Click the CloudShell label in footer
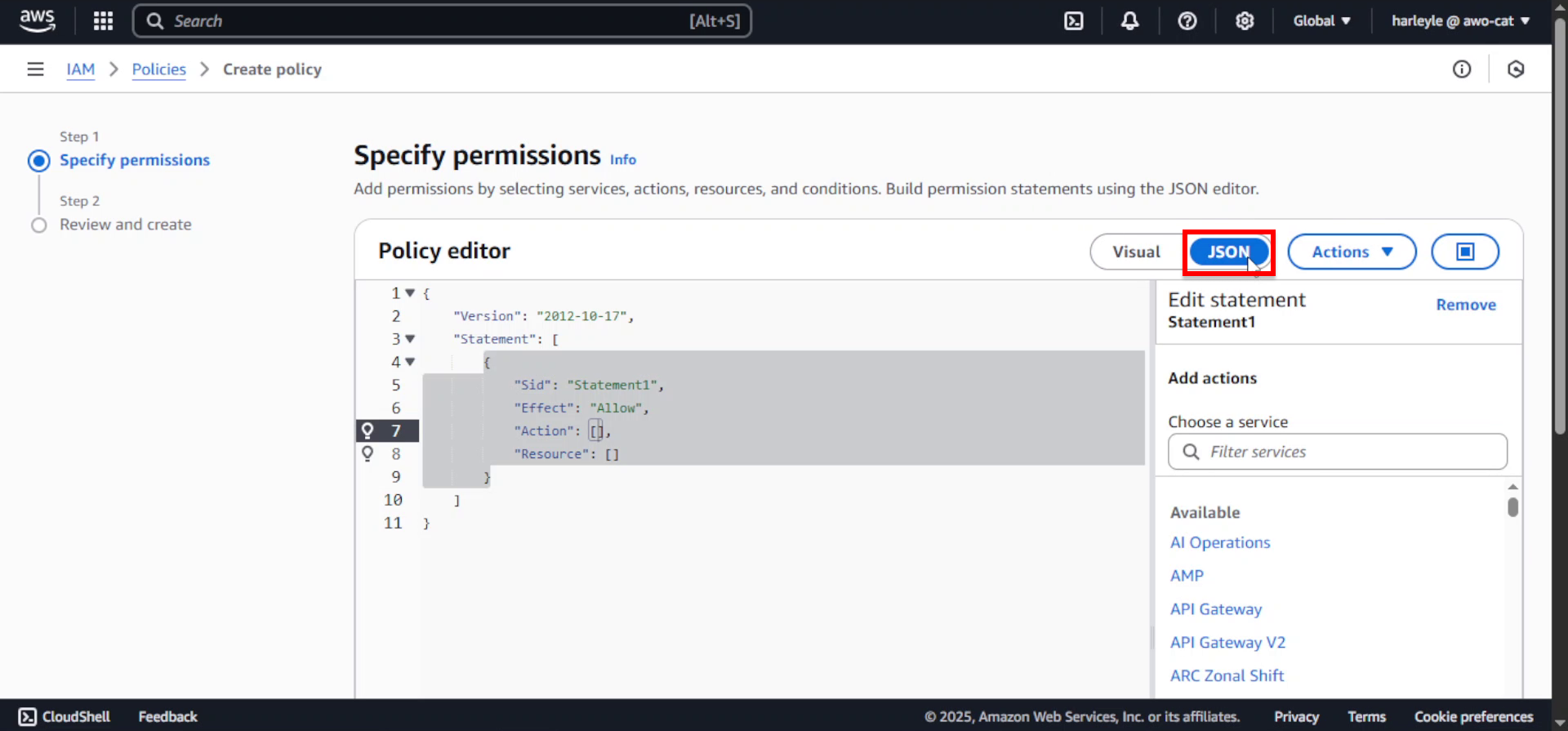This screenshot has width=1568, height=731. click(x=76, y=716)
